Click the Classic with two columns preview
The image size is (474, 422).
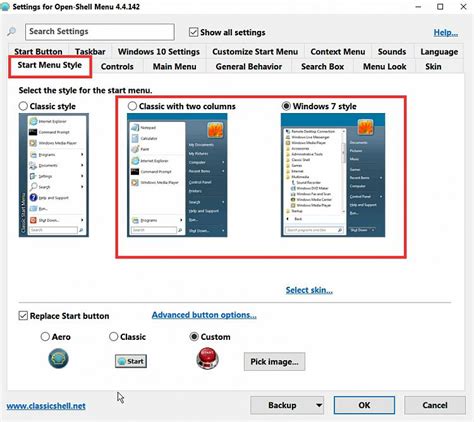[x=177, y=175]
